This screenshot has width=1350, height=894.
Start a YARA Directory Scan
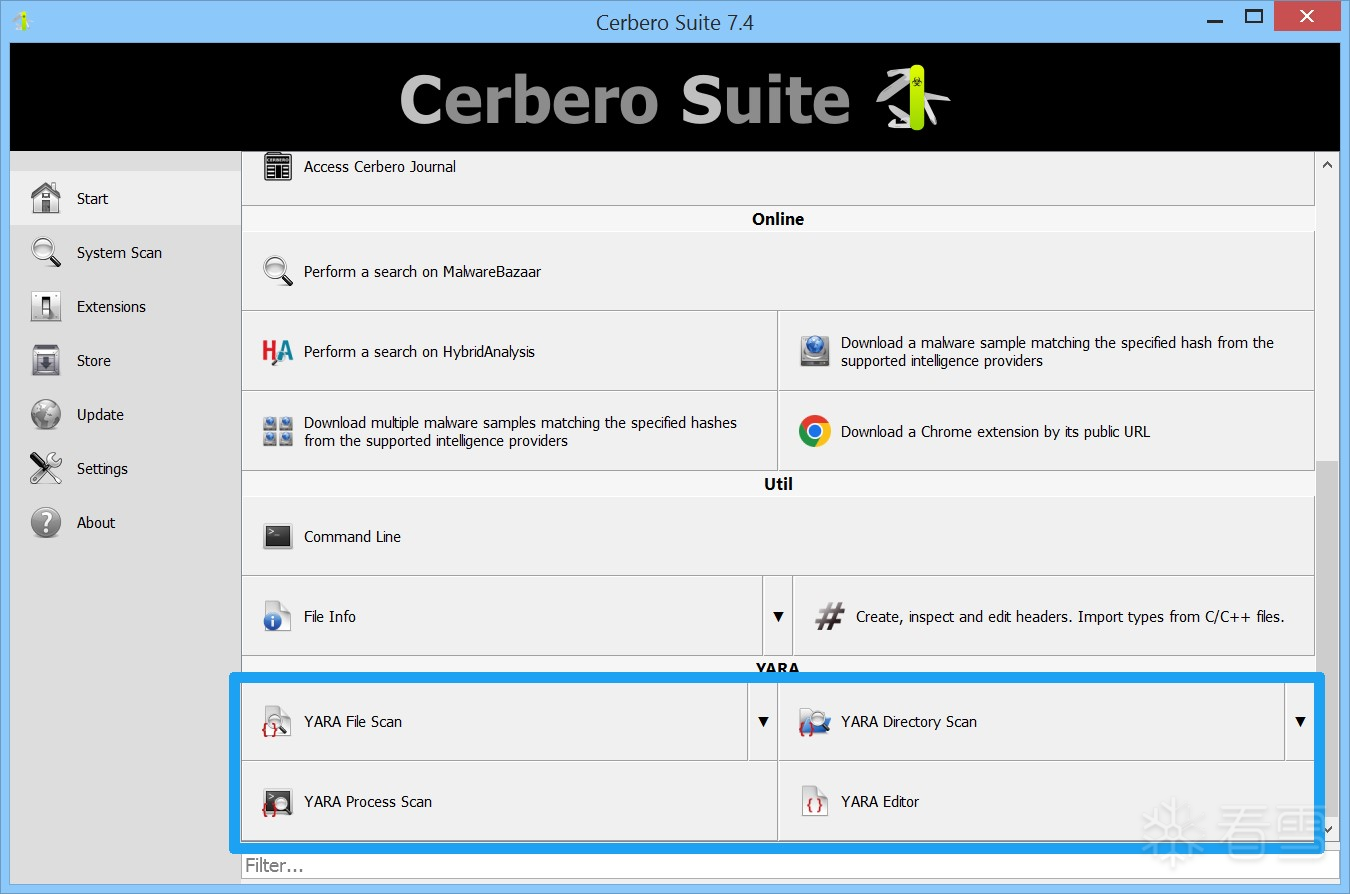(1031, 721)
